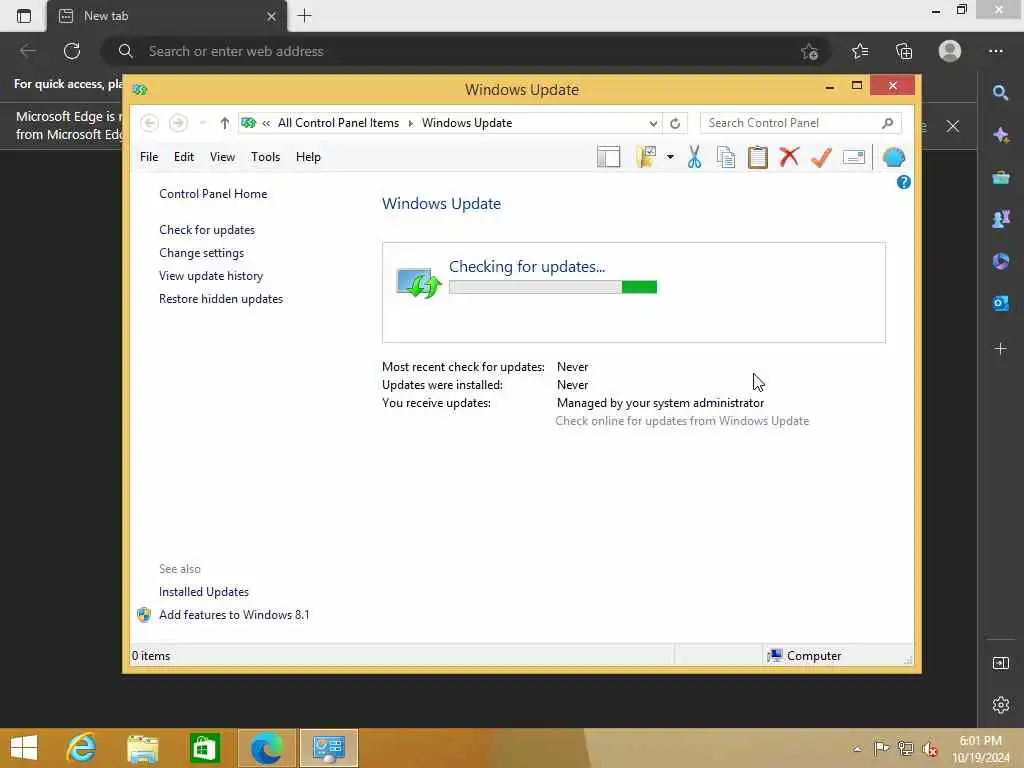Click the orange checkmark toolbar icon
1024x768 pixels.
pos(821,157)
